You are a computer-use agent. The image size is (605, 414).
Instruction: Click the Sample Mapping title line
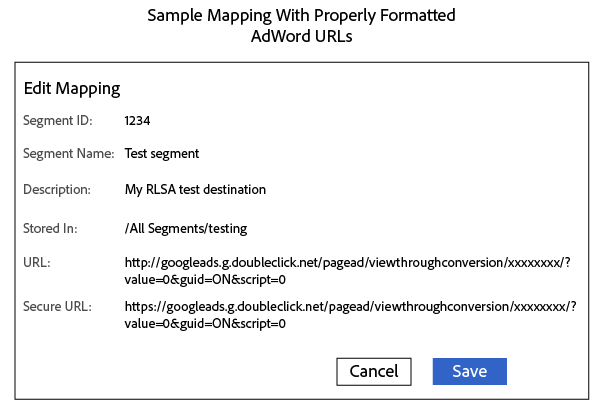pos(301,16)
